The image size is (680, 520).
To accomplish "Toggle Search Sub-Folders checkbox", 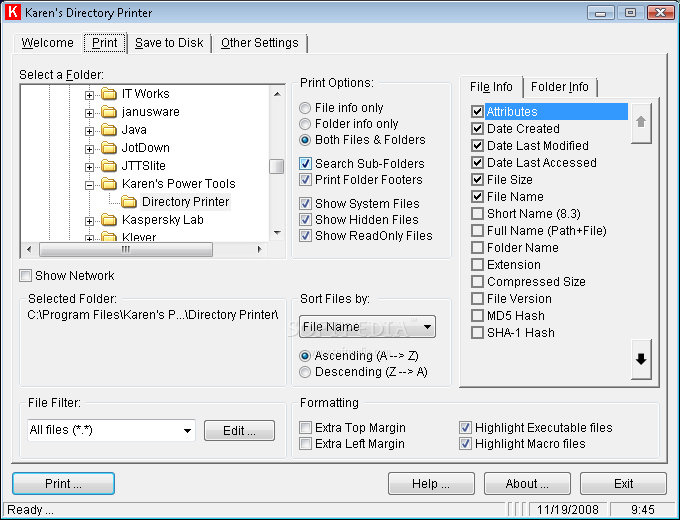I will pos(305,164).
